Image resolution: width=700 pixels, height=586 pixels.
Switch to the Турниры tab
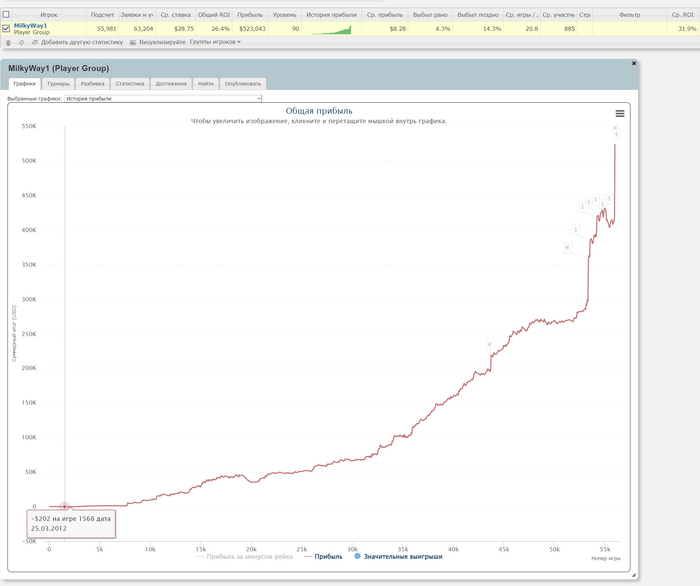(x=58, y=84)
